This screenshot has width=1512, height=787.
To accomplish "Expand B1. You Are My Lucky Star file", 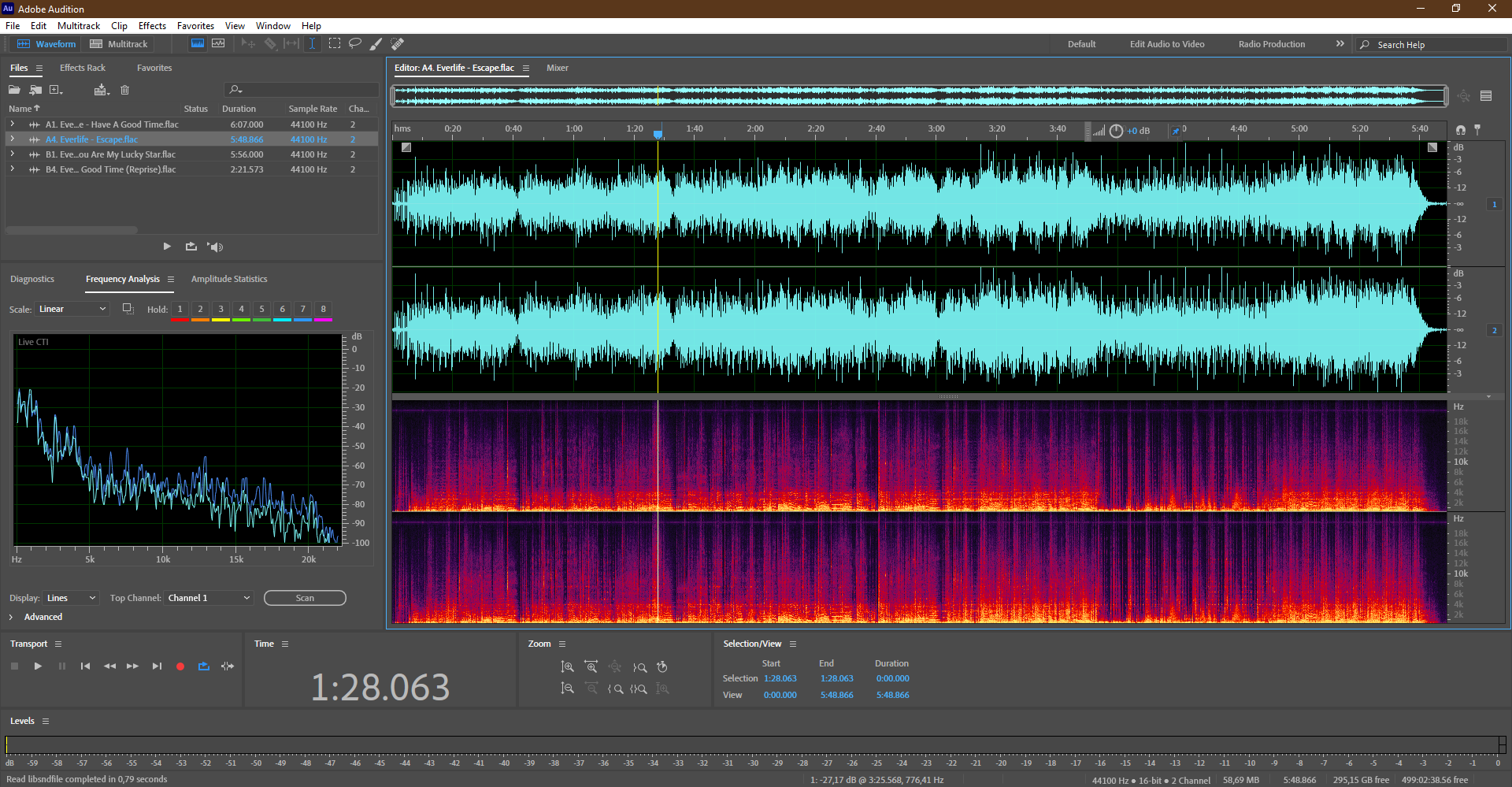I will coord(12,154).
